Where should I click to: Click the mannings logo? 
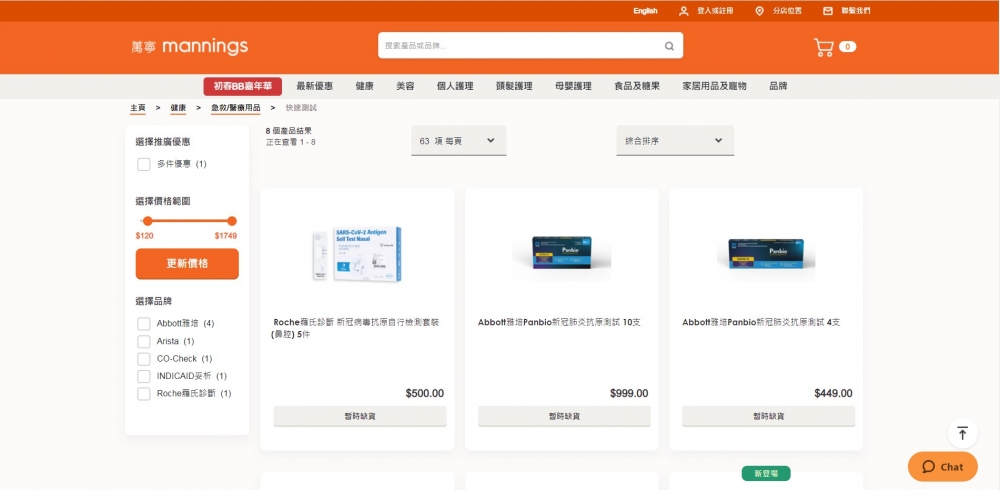(189, 47)
